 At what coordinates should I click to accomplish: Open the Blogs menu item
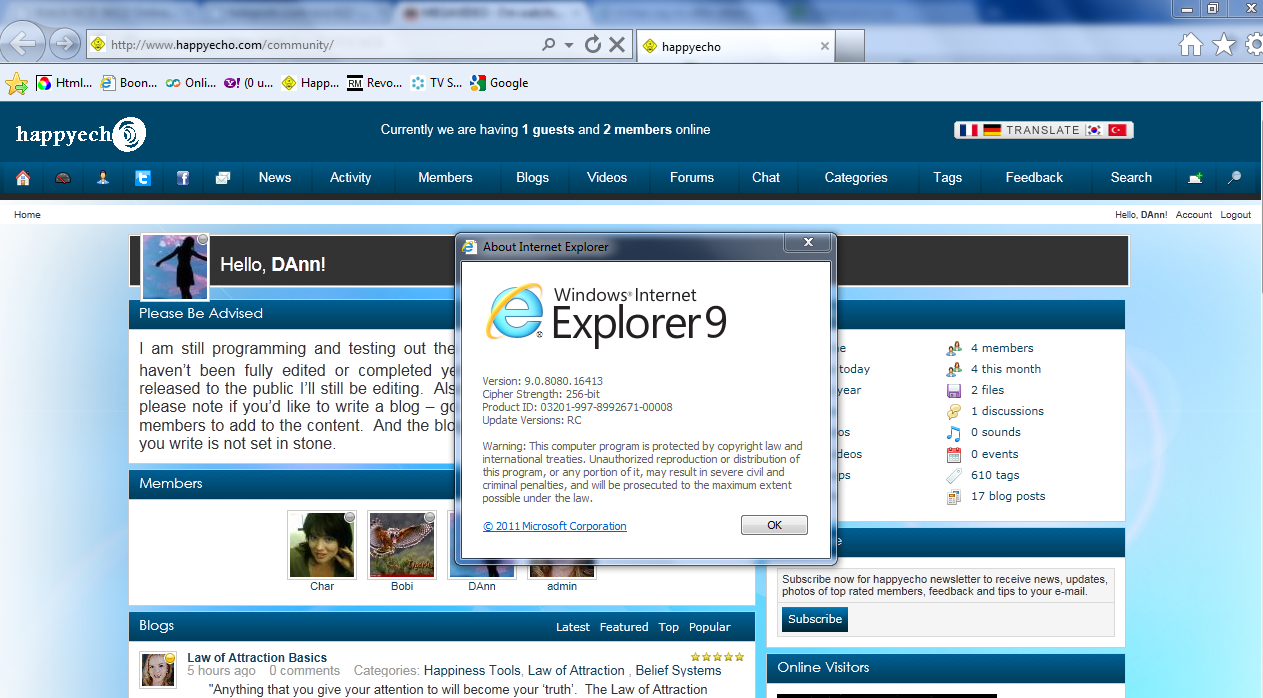tap(532, 177)
